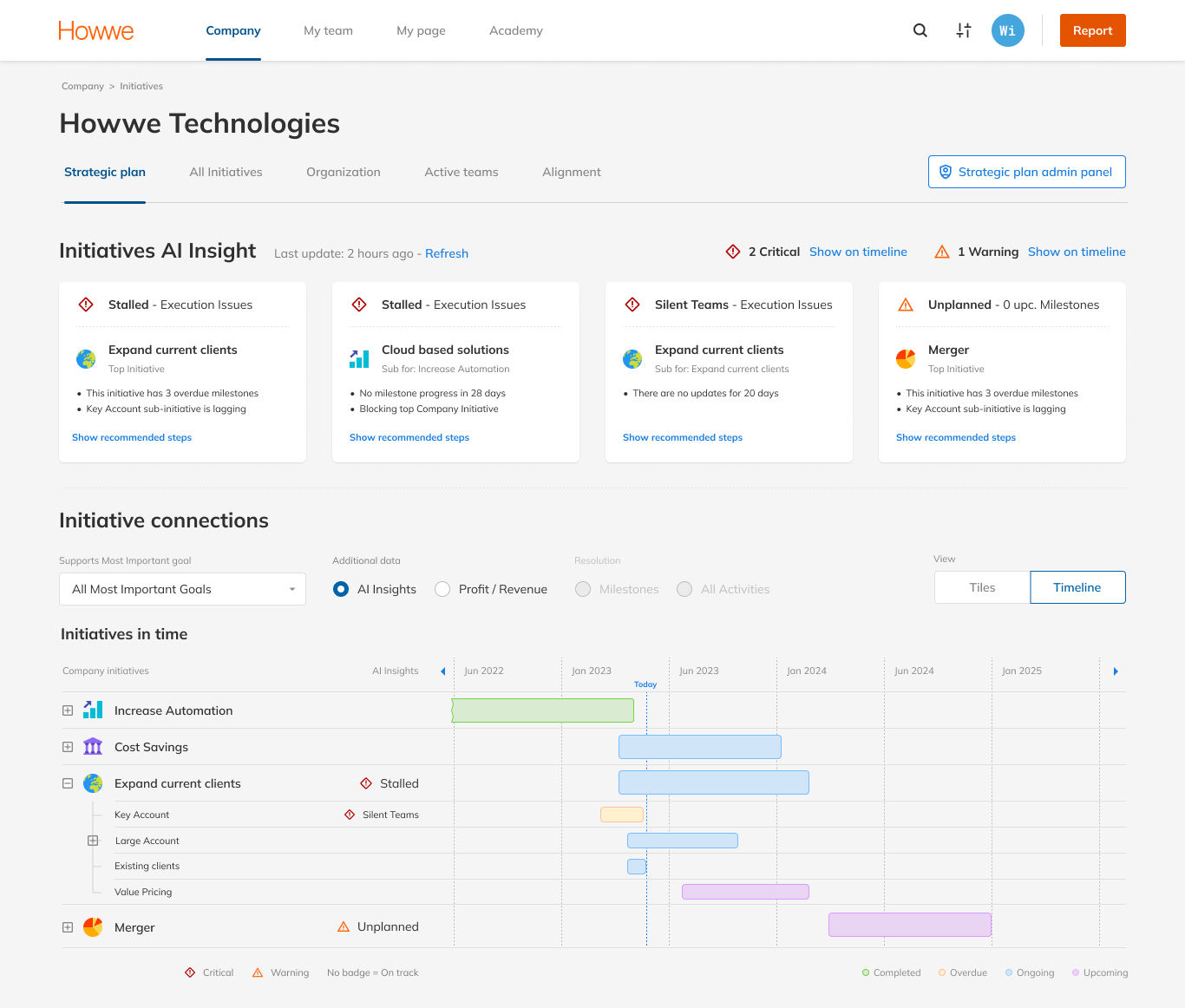Image resolution: width=1185 pixels, height=1008 pixels.
Task: Select the Profit / Revenue radio button
Action: click(442, 589)
